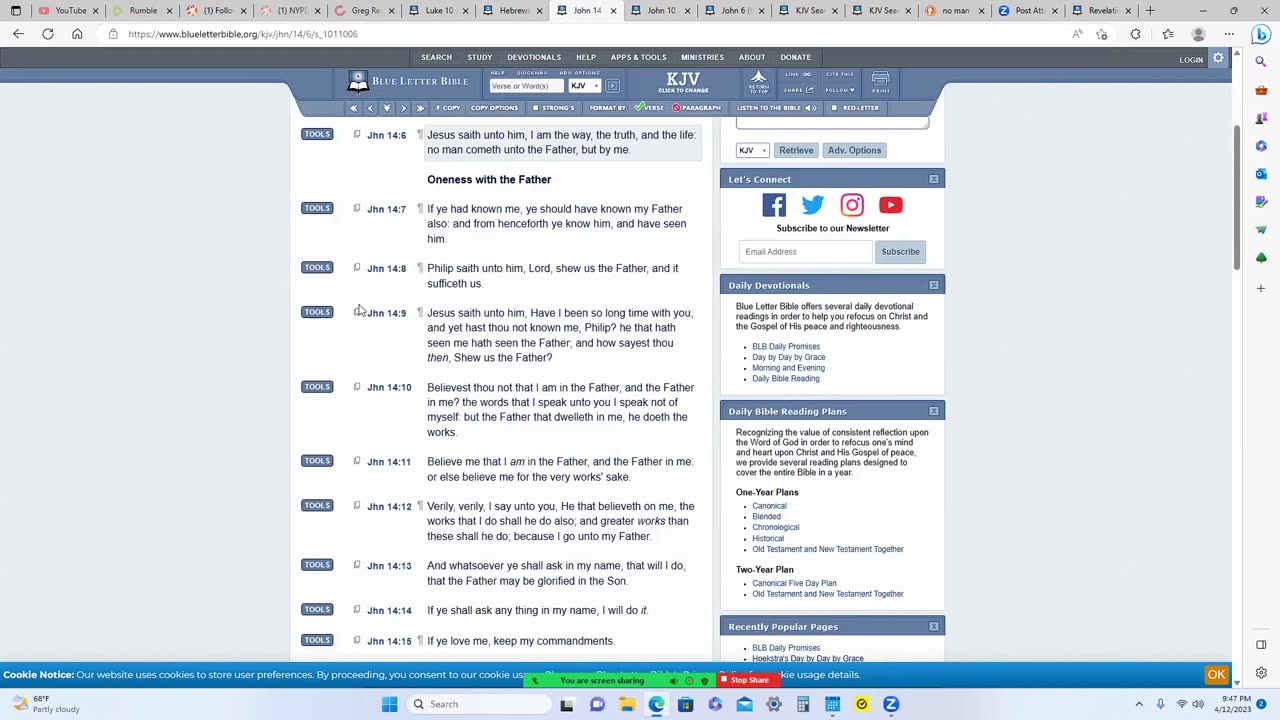This screenshot has height=720, width=1280.
Task: Click the Subscribe button
Action: point(900,252)
